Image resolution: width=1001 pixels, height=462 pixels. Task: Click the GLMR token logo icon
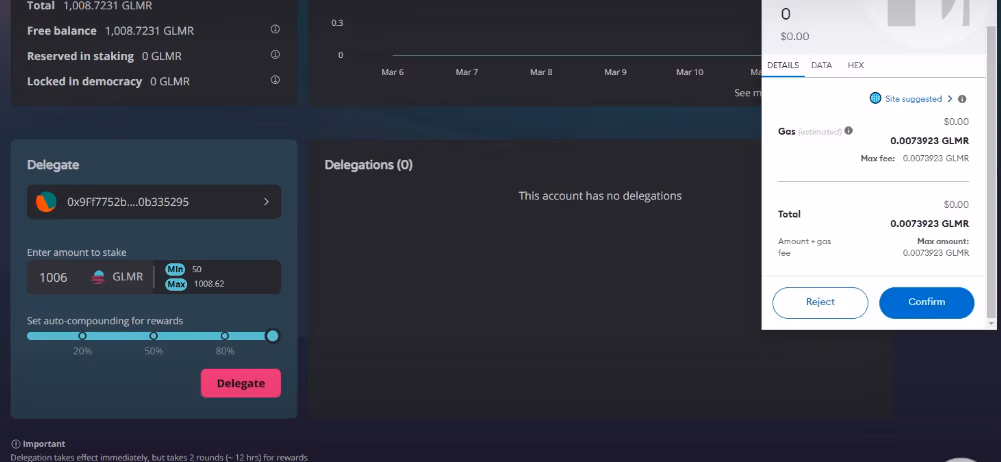[x=98, y=277]
